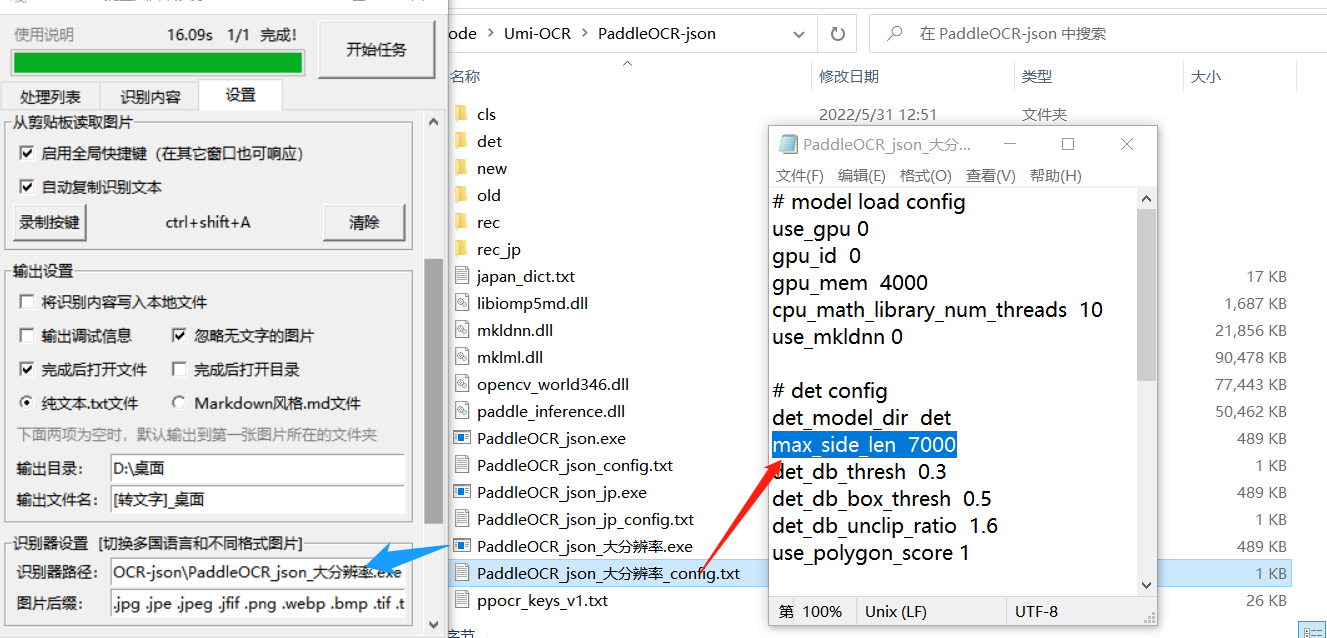This screenshot has height=638, width=1327.
Task: Click the 录制按键 button
Action: pyautogui.click(x=50, y=222)
